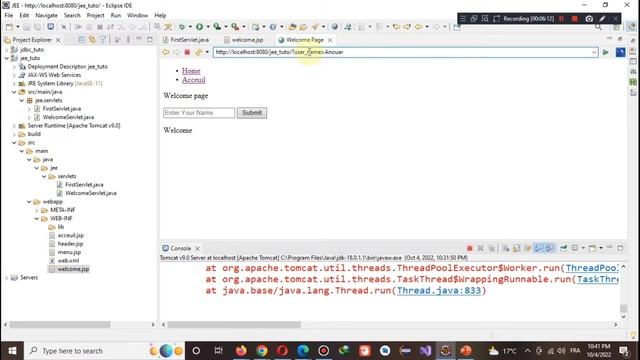Click the Project Explorer horizontal scrollbar
Viewport: 640px width, 360px height.
click(60, 324)
